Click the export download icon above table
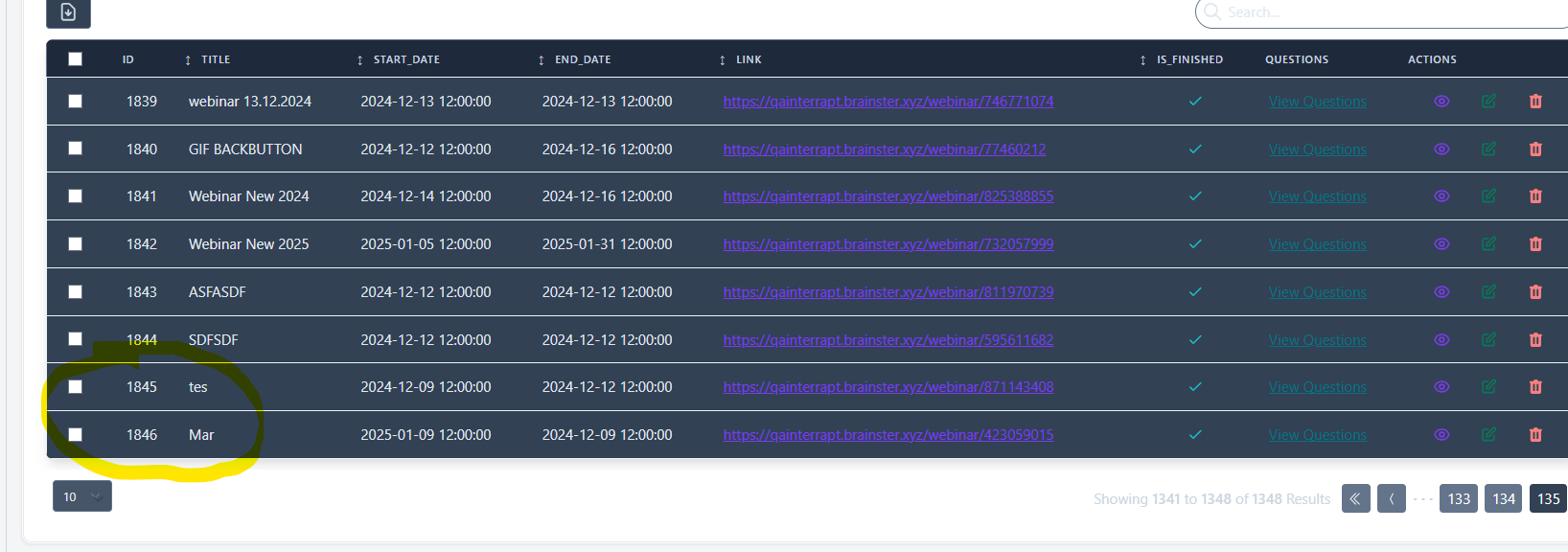This screenshot has width=1568, height=552. (x=68, y=12)
